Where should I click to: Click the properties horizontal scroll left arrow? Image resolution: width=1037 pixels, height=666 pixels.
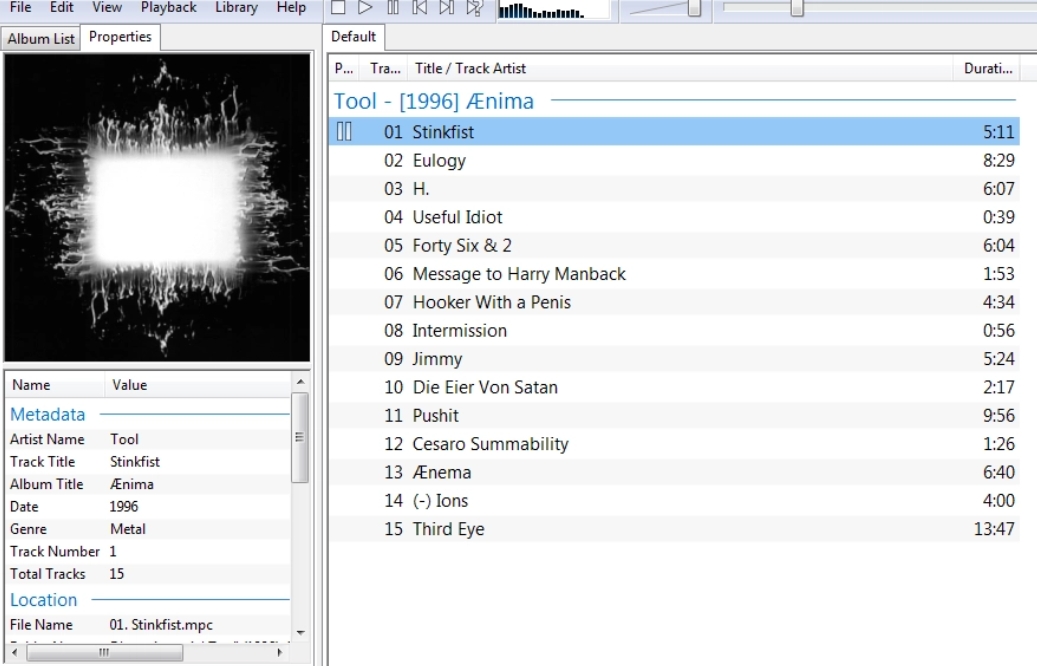pyautogui.click(x=15, y=652)
